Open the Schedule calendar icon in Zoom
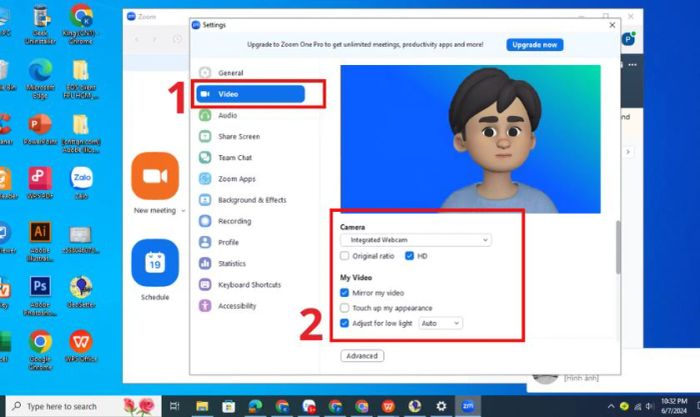 155,263
